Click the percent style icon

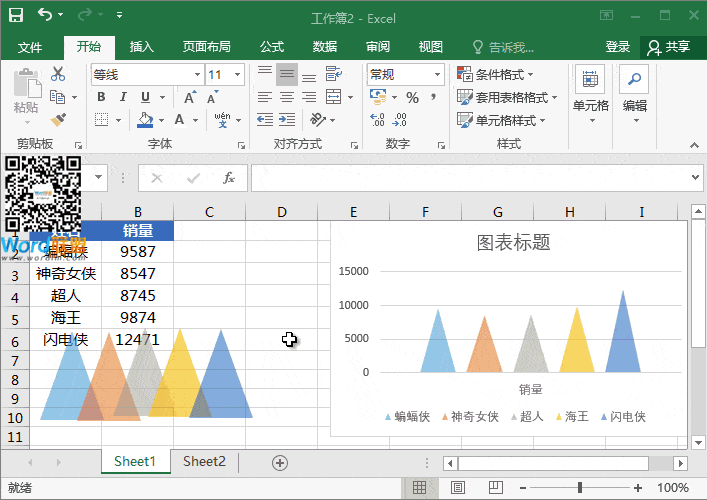411,97
